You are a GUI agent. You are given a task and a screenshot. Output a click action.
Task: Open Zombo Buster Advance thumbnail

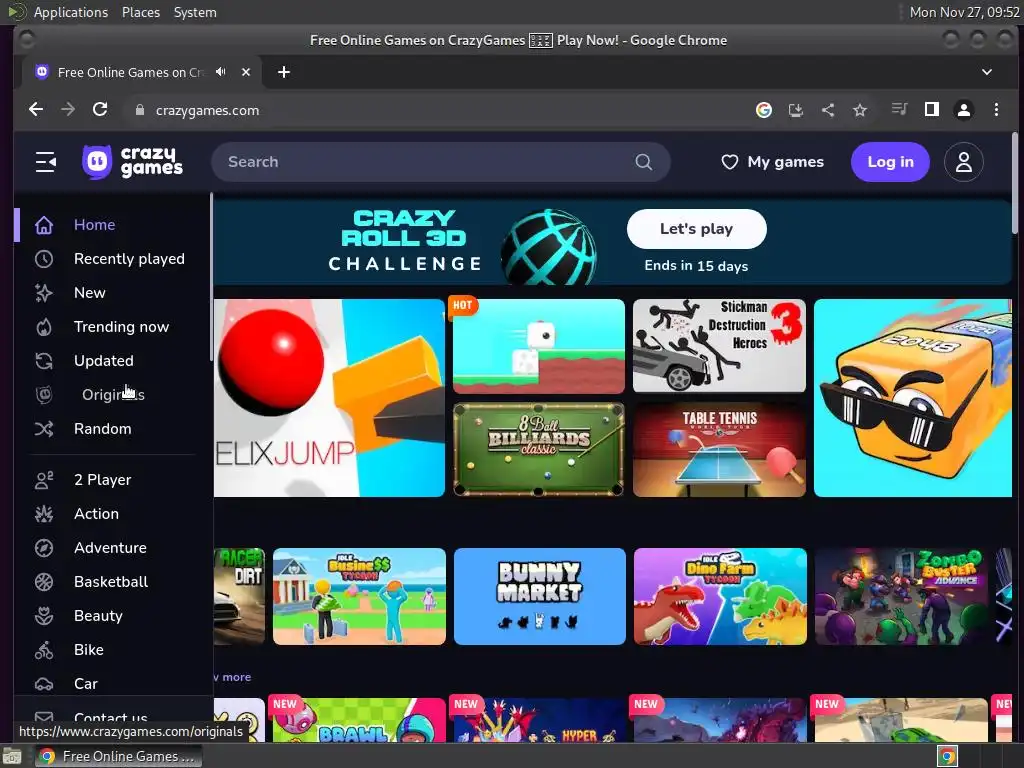(901, 596)
